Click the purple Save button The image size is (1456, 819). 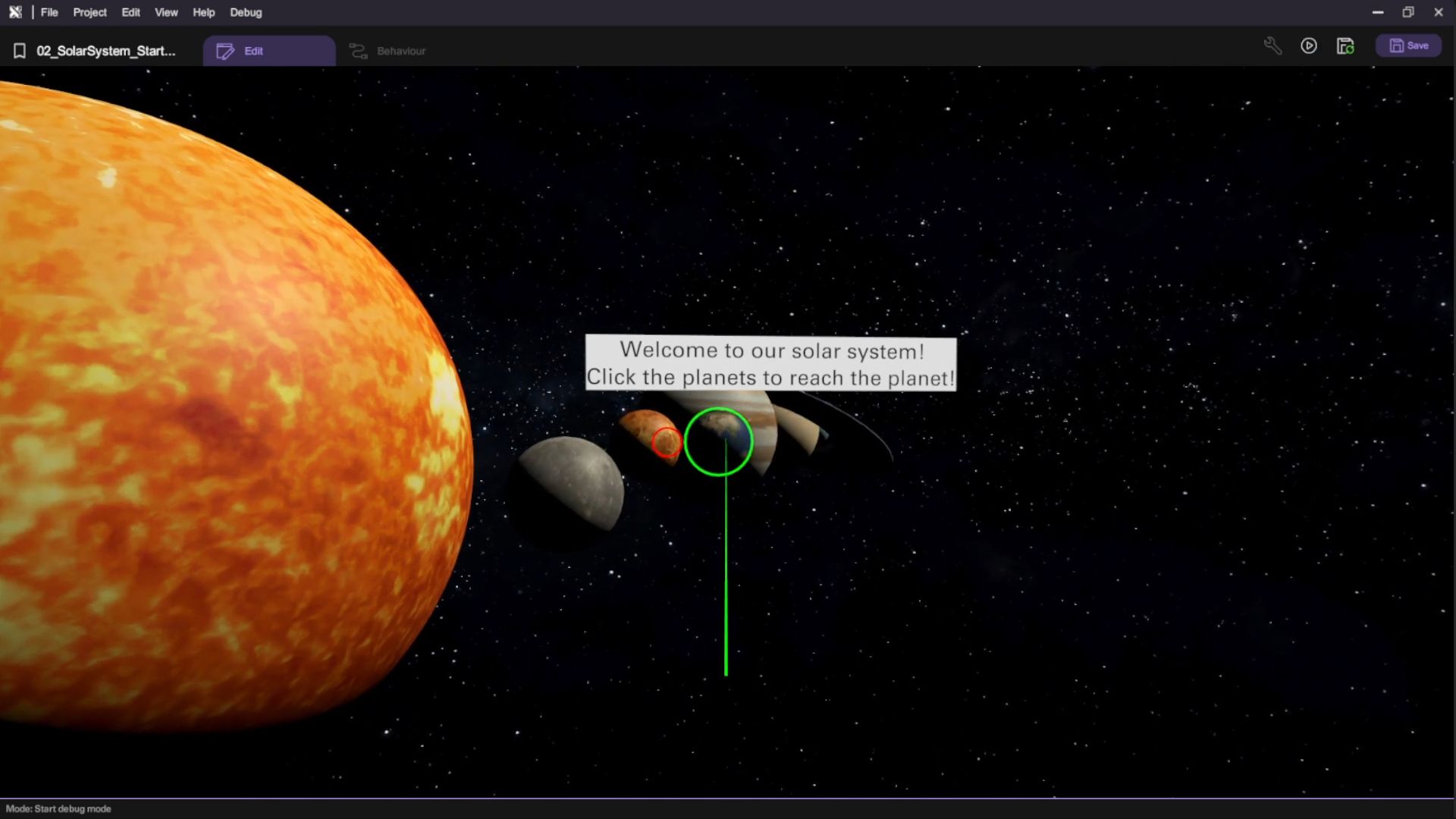tap(1408, 45)
